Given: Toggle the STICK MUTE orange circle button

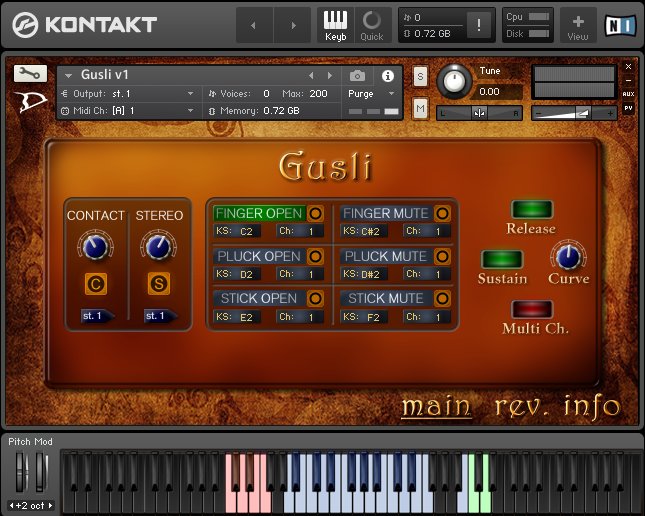Looking at the screenshot, I should pyautogui.click(x=443, y=298).
